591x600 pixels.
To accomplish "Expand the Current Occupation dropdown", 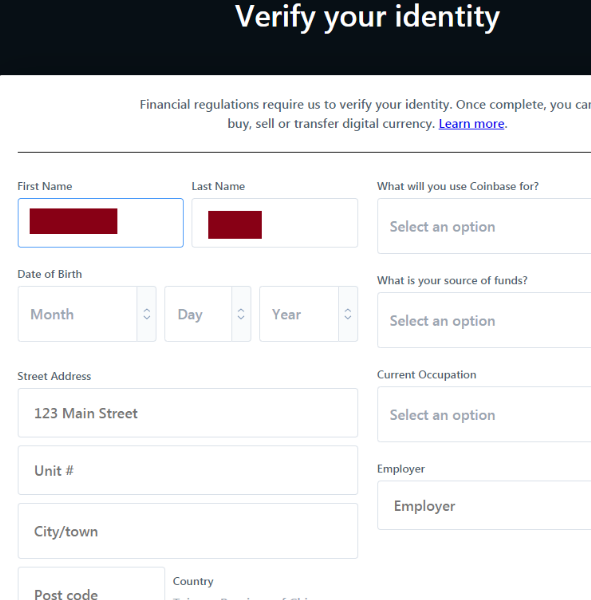I will 484,414.
